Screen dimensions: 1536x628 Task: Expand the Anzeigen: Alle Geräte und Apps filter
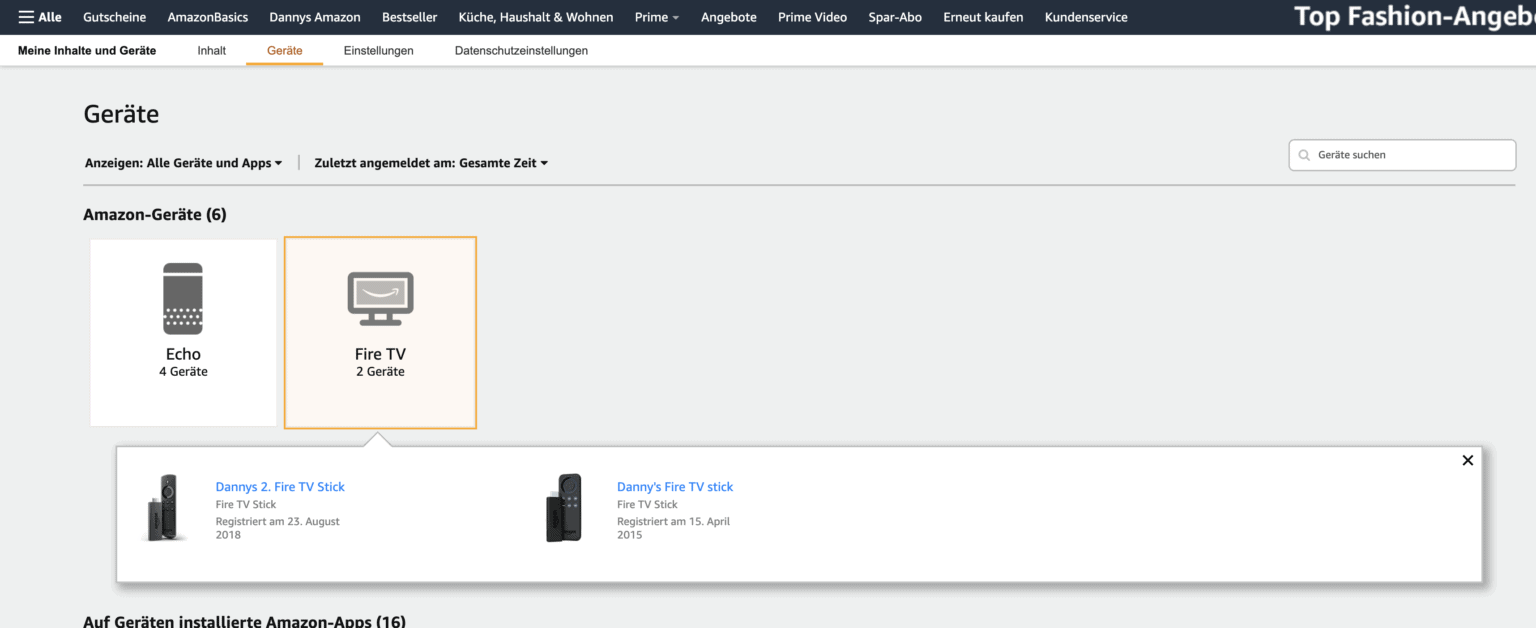click(x=184, y=163)
